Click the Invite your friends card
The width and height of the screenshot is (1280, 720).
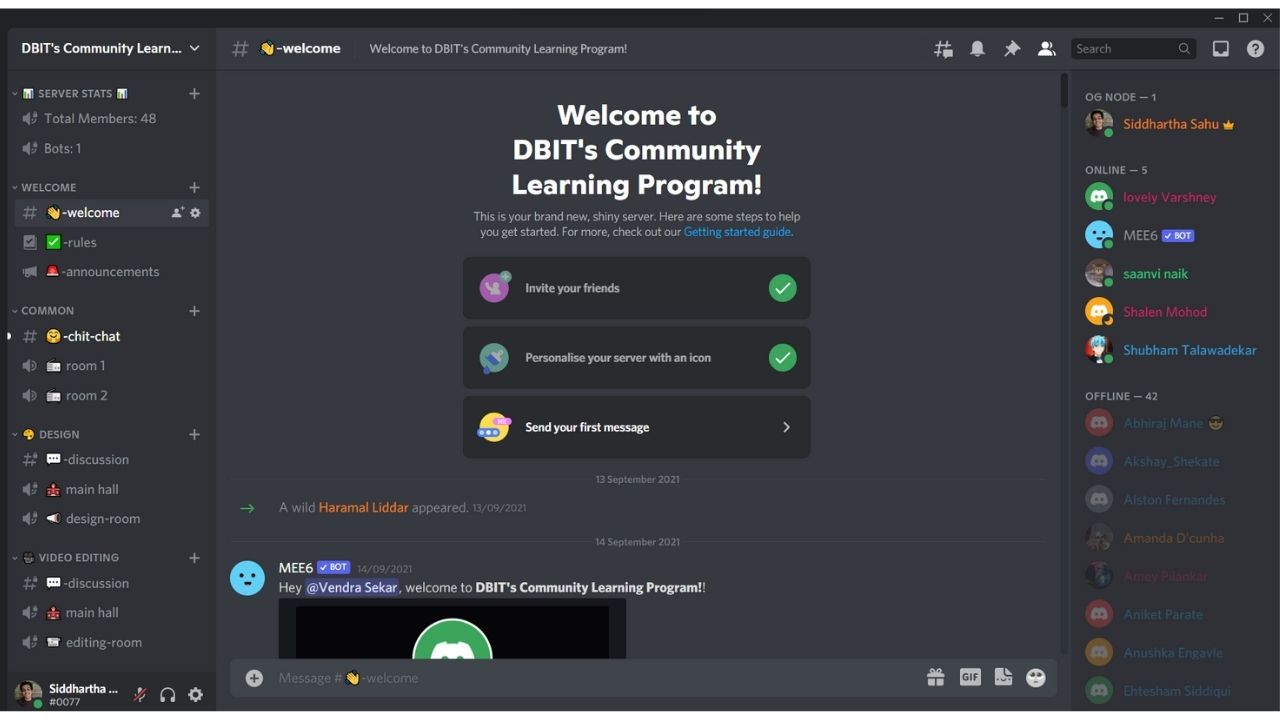point(636,288)
